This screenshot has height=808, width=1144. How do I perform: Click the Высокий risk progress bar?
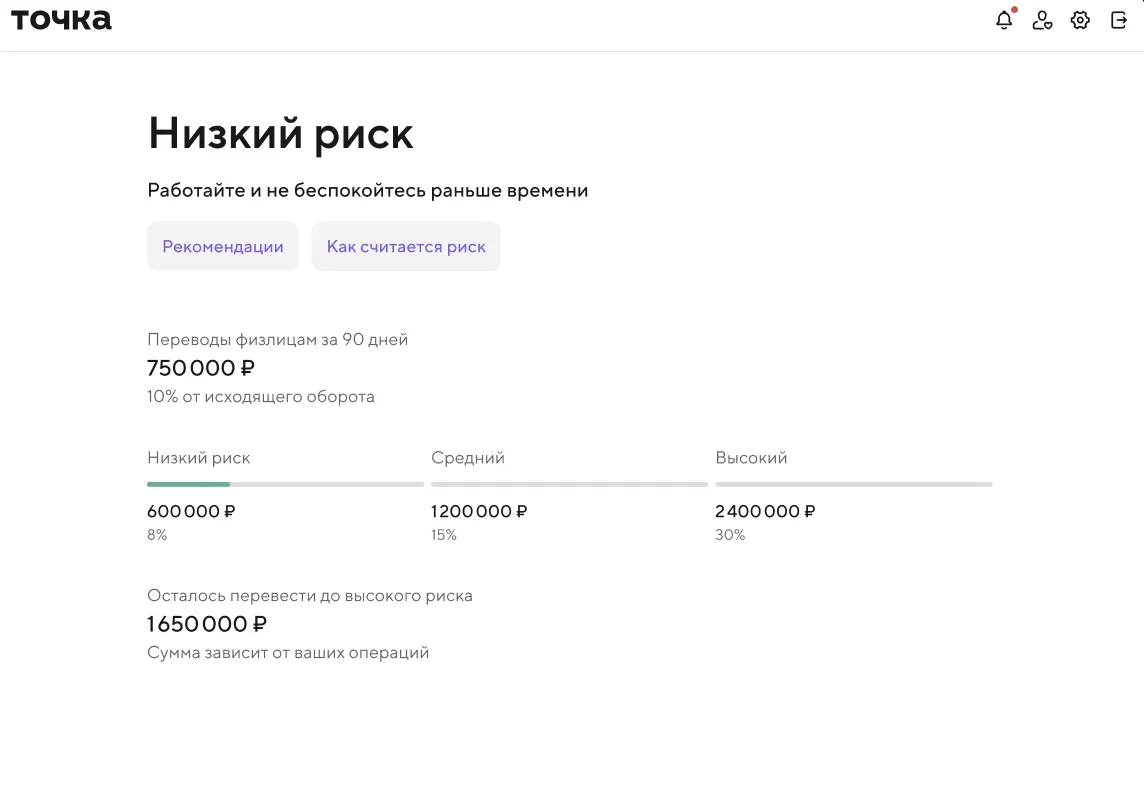(x=853, y=484)
